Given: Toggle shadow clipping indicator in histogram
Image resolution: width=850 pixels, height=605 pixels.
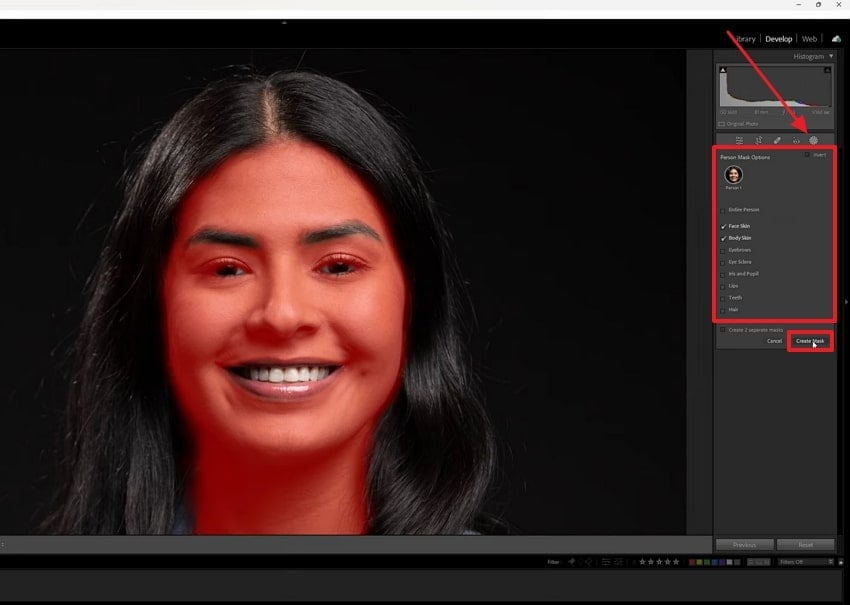Looking at the screenshot, I should point(723,70).
